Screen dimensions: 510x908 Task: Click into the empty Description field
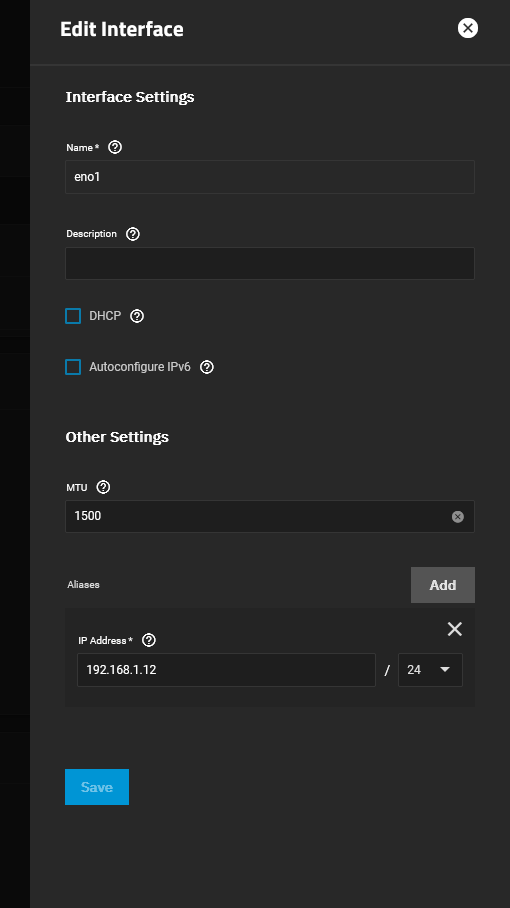coord(270,263)
